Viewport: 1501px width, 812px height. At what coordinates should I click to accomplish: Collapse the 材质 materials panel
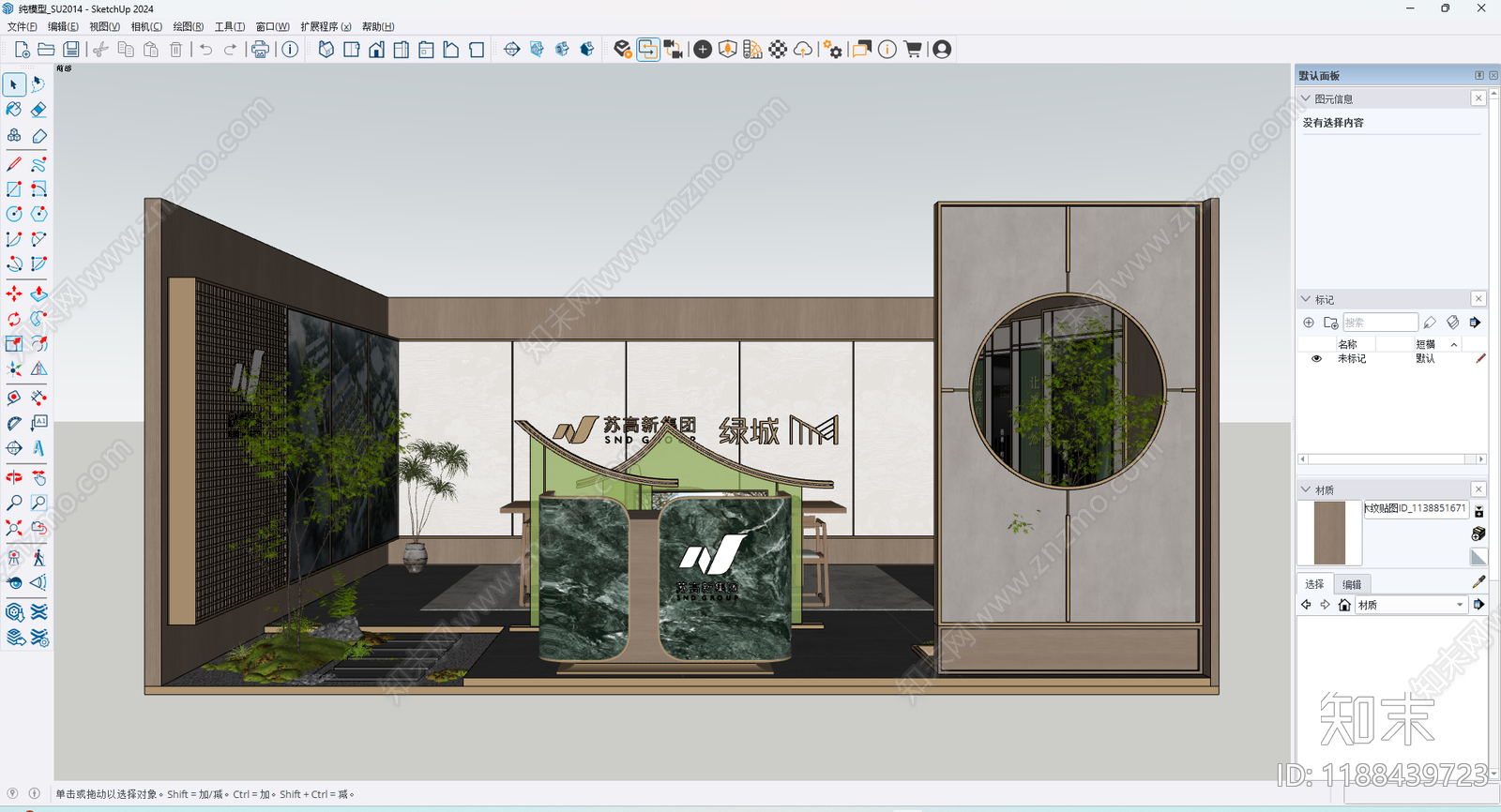tap(1306, 489)
